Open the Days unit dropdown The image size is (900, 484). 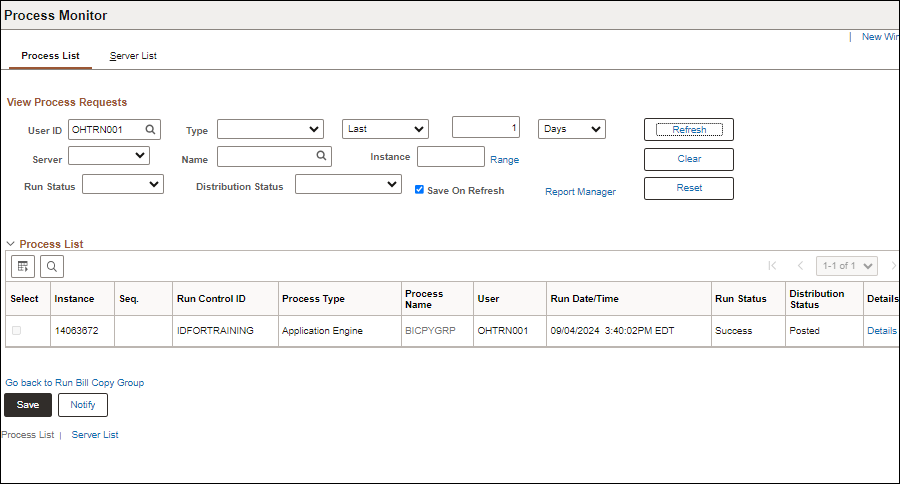pos(572,129)
